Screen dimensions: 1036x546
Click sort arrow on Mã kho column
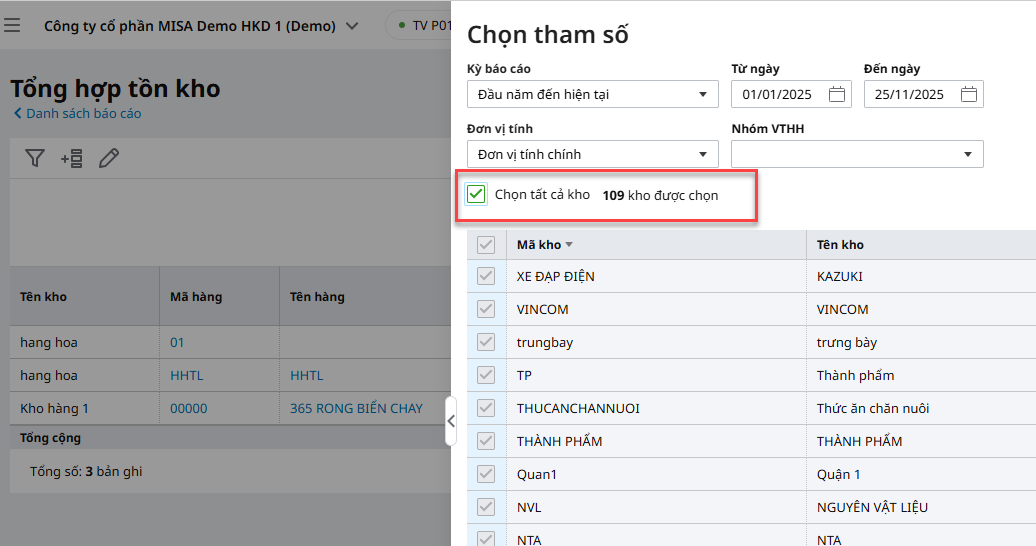pyautogui.click(x=569, y=245)
